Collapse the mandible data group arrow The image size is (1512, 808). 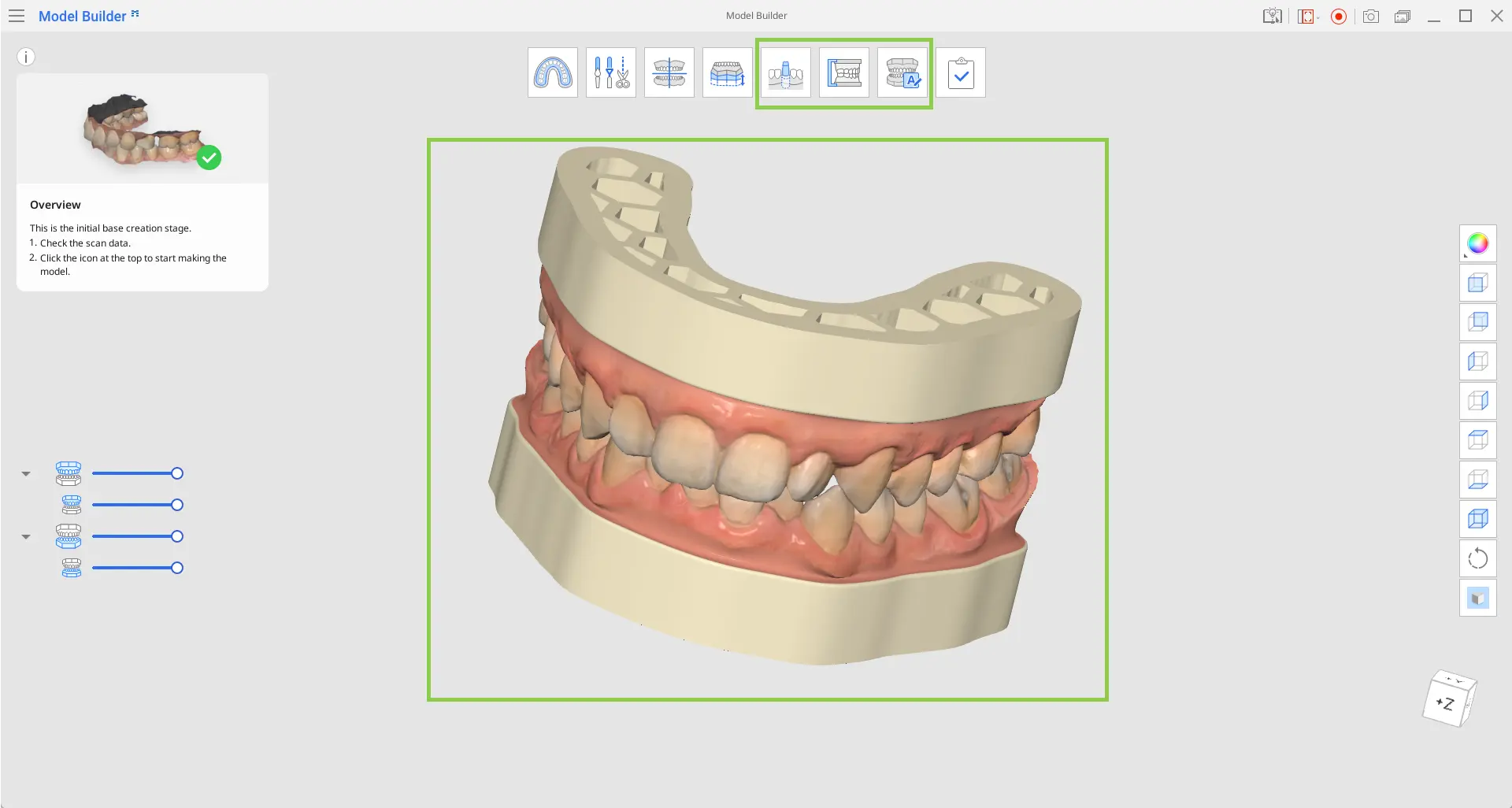[x=26, y=536]
